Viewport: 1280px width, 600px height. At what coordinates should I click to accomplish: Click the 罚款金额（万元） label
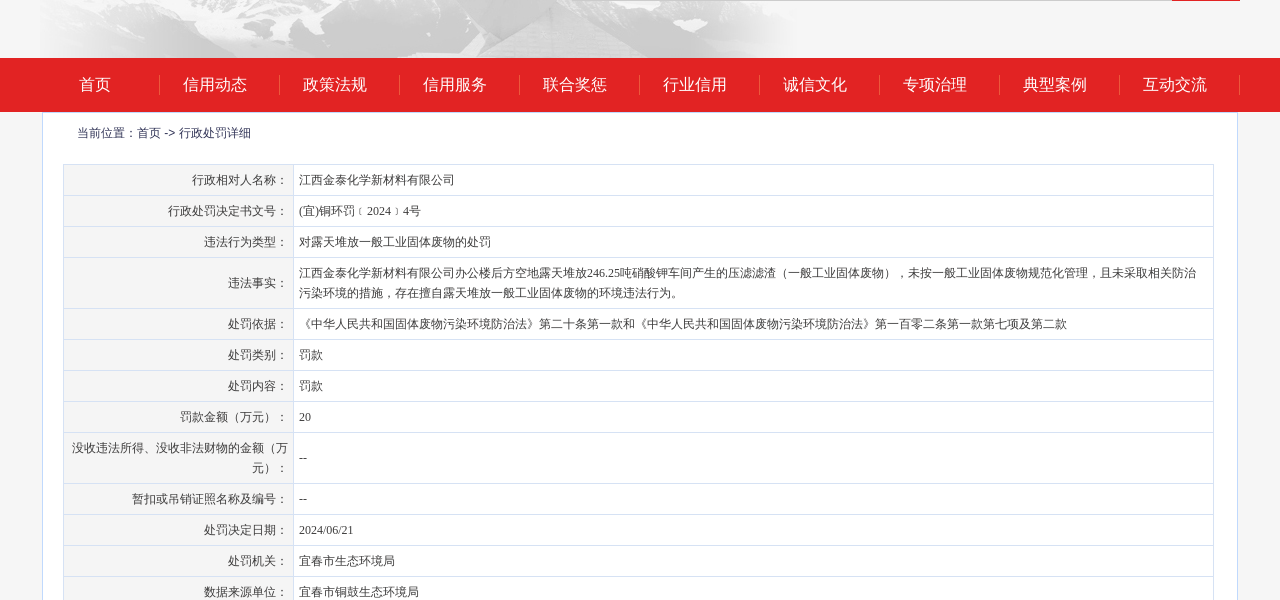coord(234,417)
